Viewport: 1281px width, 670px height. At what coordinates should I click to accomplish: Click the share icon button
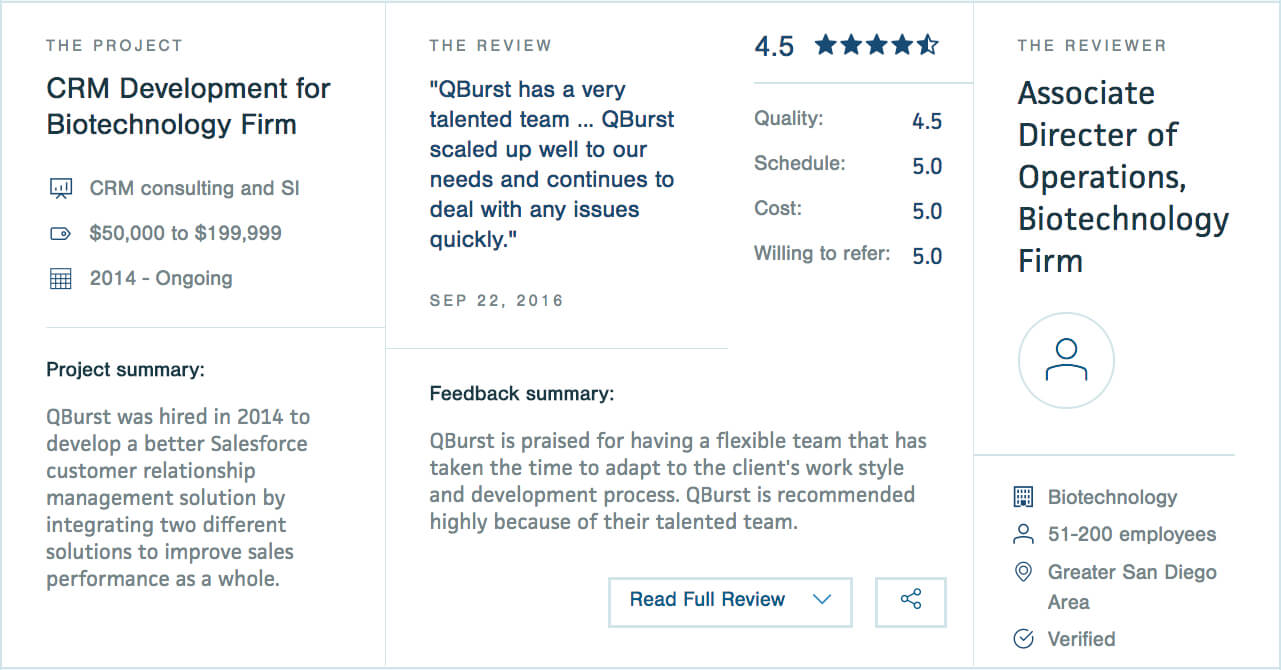(910, 600)
